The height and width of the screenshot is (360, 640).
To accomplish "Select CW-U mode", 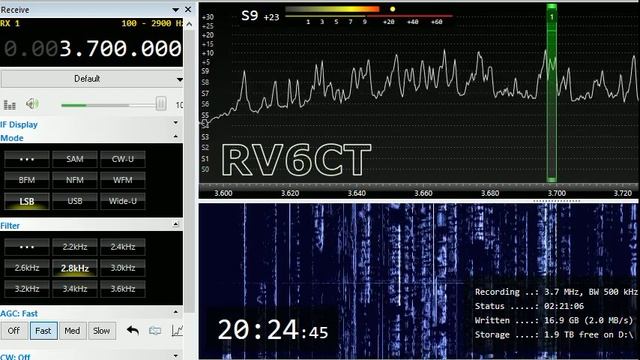I will pyautogui.click(x=122, y=159).
